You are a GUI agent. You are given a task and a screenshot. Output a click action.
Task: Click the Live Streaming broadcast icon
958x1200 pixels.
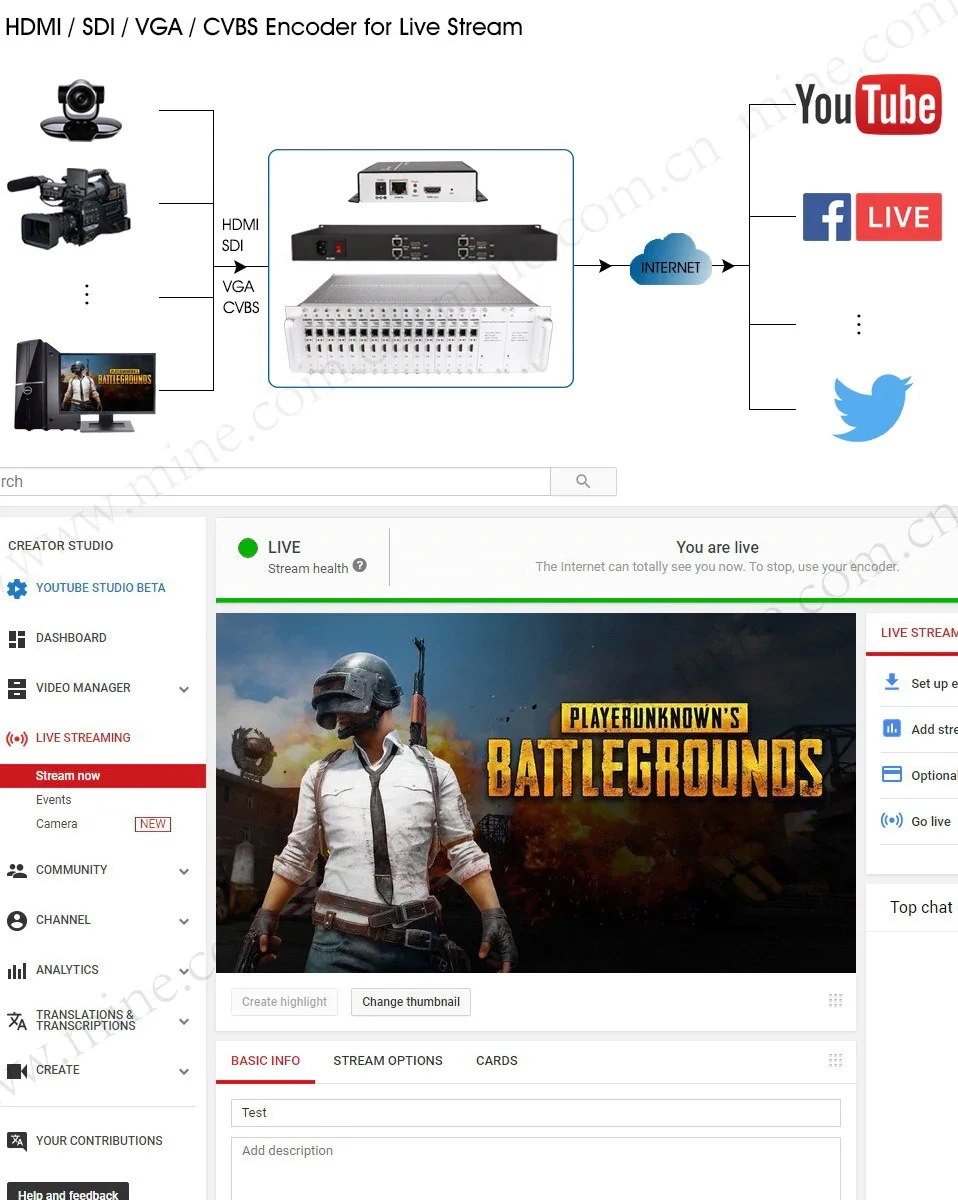tap(17, 739)
